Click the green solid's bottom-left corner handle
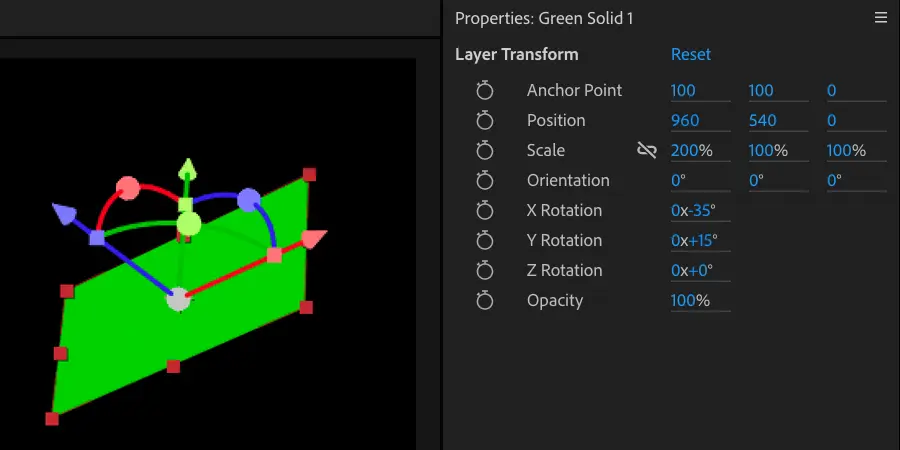The image size is (900, 450). click(52, 419)
